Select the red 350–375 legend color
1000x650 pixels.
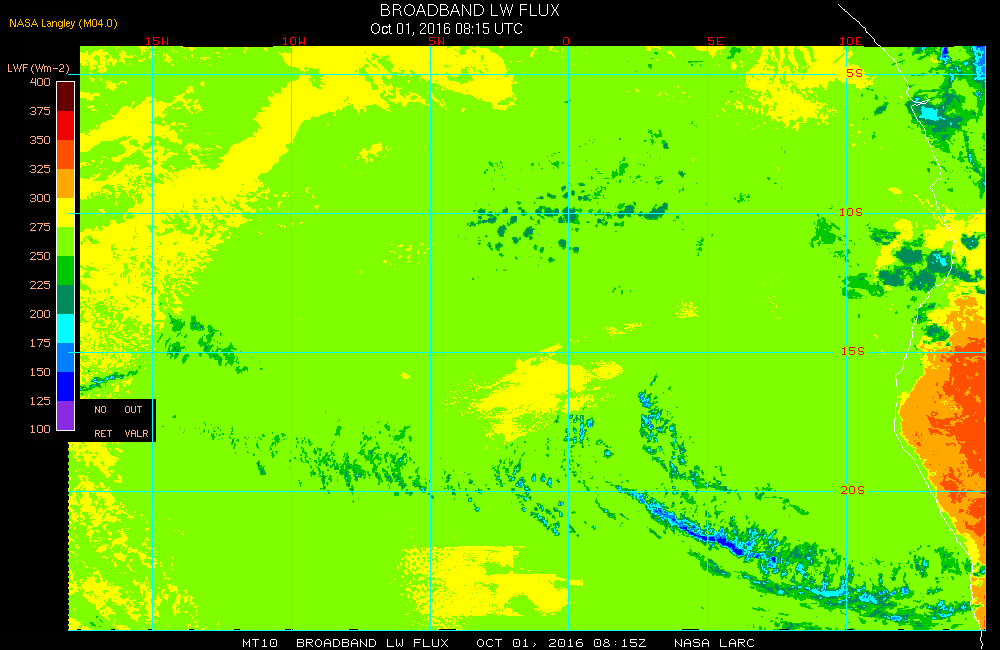(x=66, y=126)
